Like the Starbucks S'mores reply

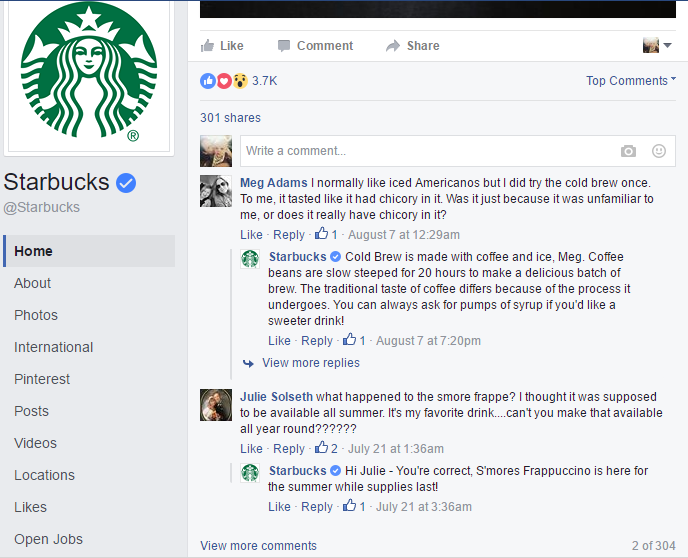pyautogui.click(x=279, y=507)
